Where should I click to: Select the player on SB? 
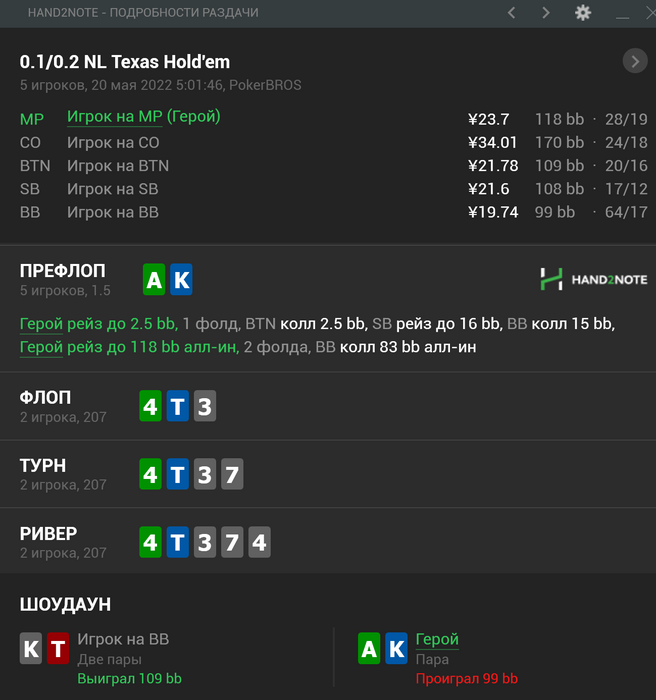click(113, 189)
